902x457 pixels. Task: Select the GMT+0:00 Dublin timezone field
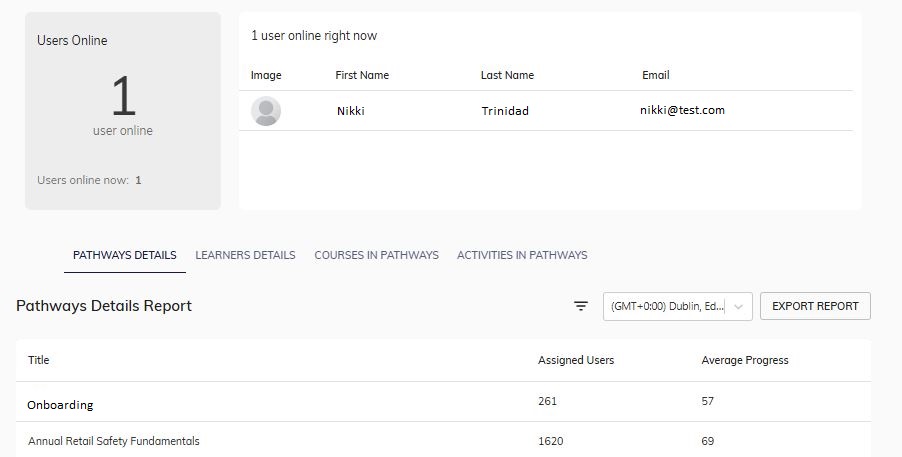[677, 306]
